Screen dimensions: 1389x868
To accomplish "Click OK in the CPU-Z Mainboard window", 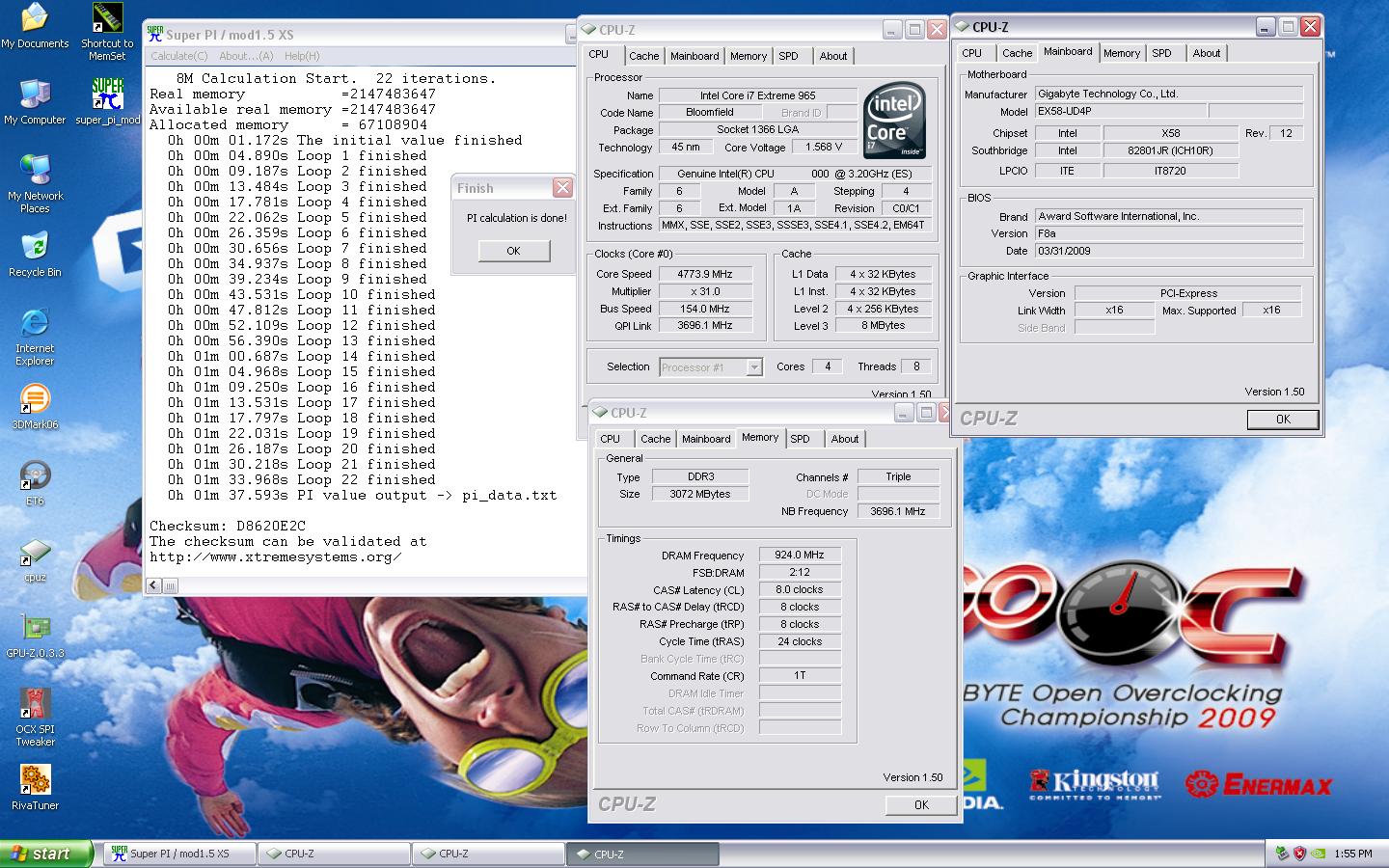I will pos(1283,419).
